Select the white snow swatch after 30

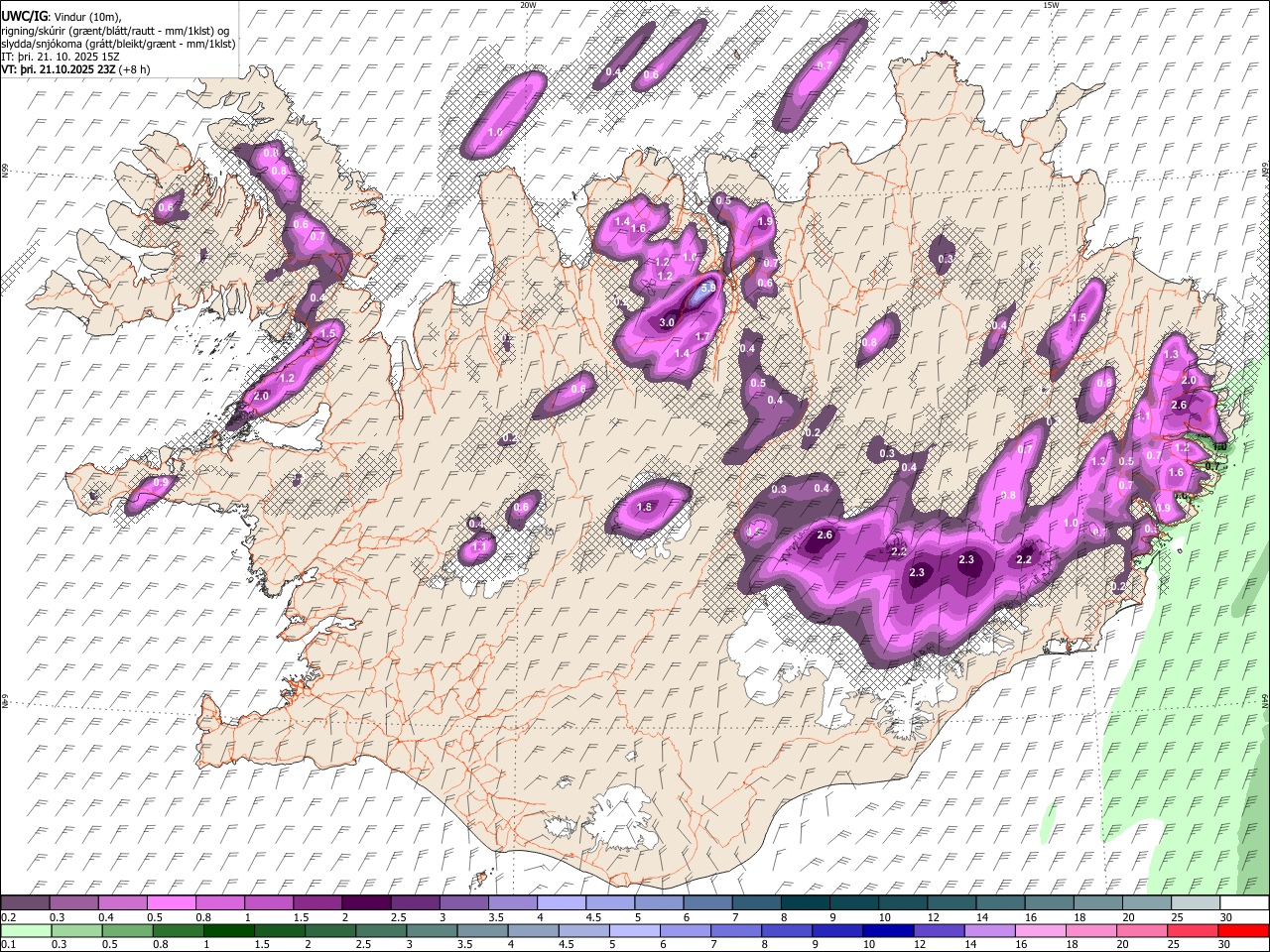pos(1244,903)
